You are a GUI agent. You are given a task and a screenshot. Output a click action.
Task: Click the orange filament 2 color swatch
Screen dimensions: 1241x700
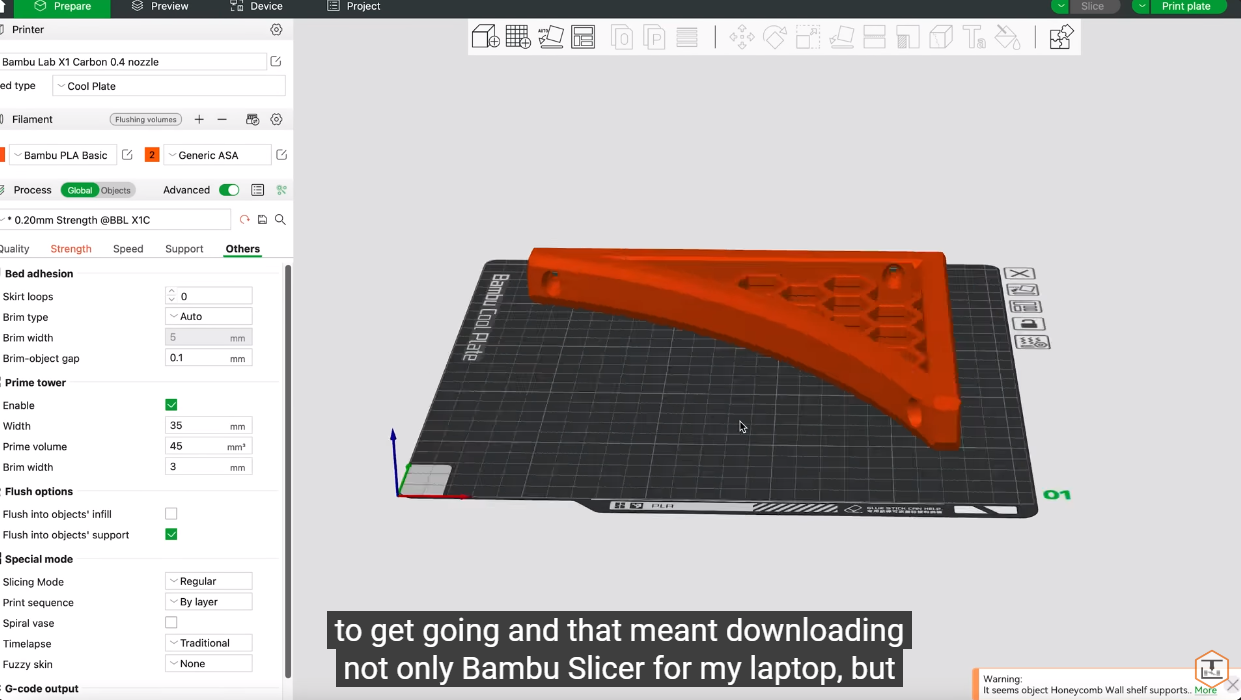pyautogui.click(x=152, y=155)
